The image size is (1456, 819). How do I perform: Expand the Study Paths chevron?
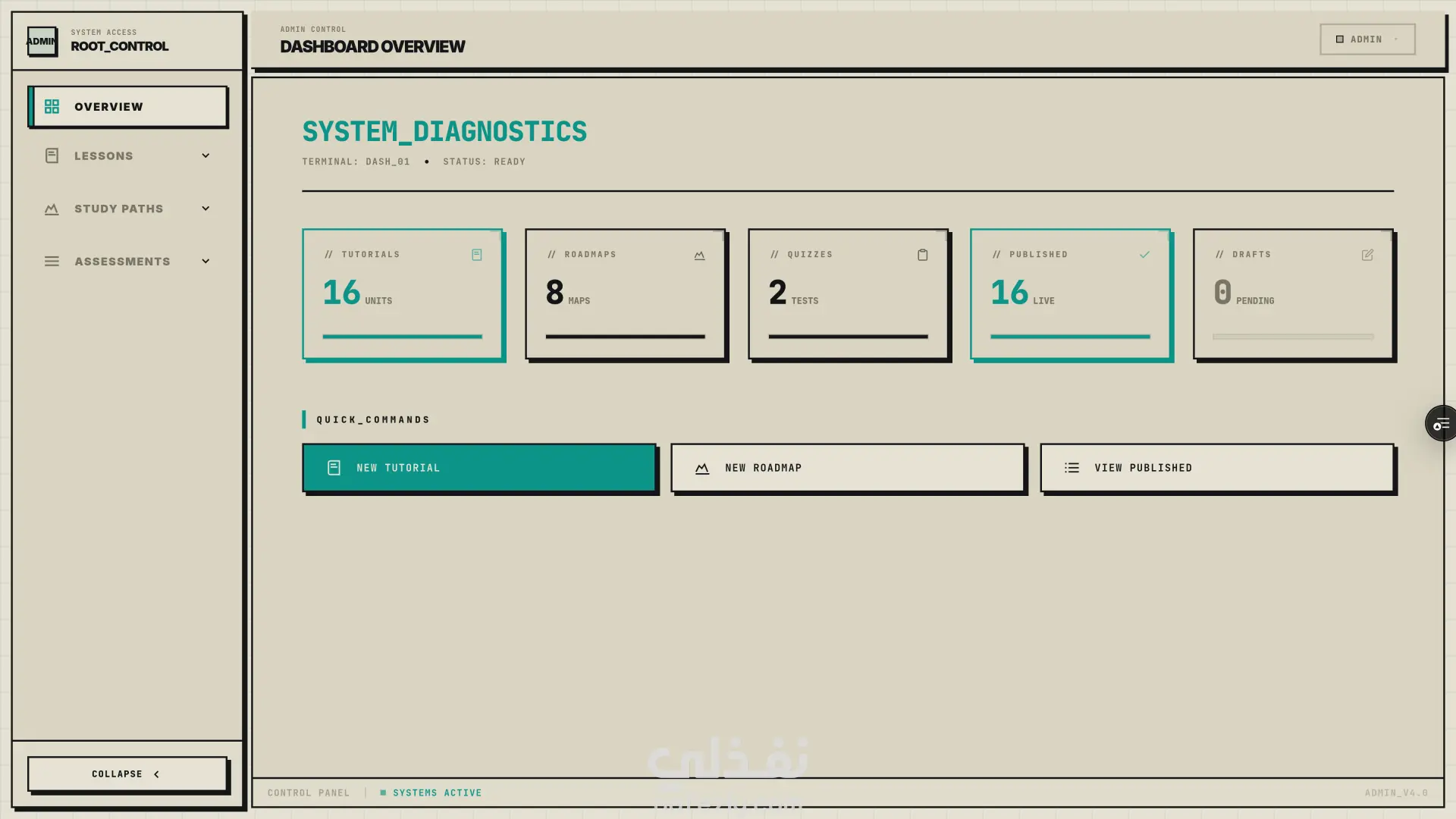point(206,209)
